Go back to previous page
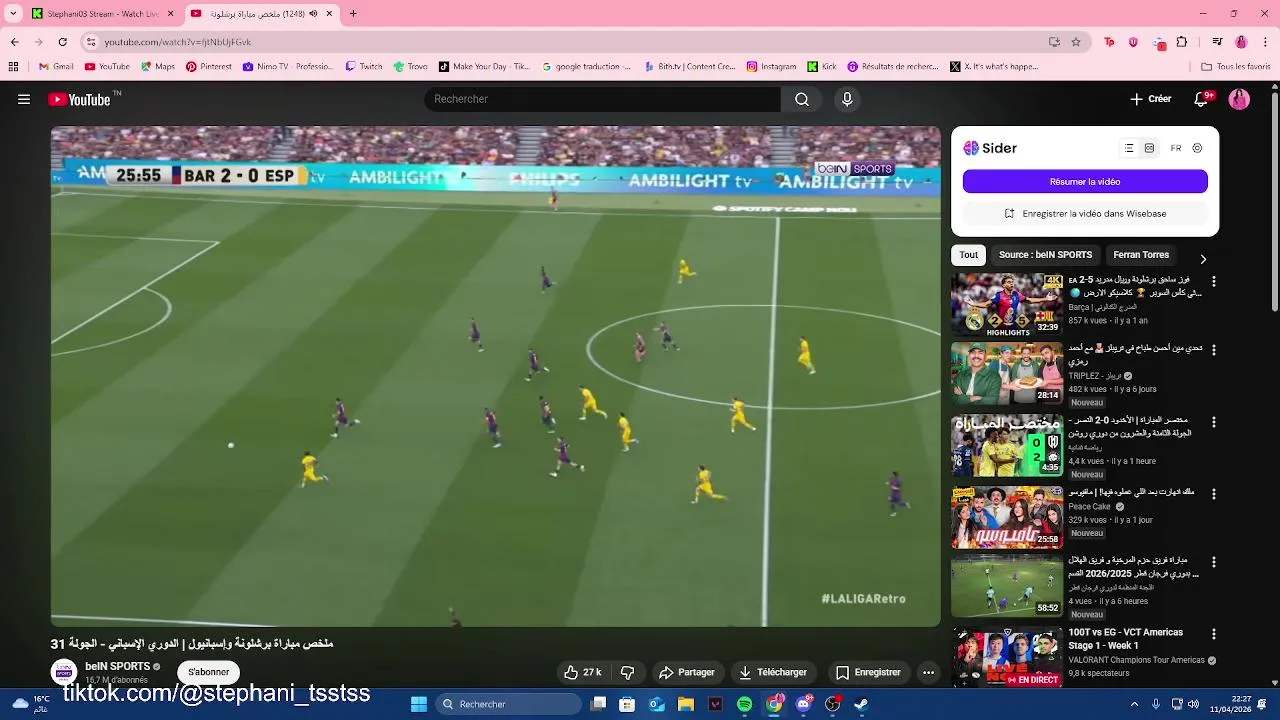The image size is (1280, 720). [x=14, y=42]
